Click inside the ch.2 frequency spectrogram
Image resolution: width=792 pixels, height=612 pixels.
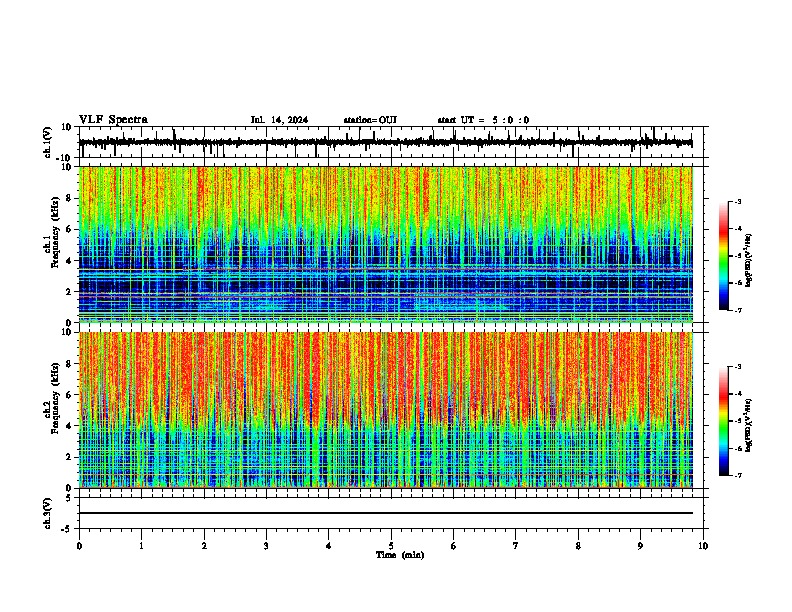pyautogui.click(x=385, y=410)
